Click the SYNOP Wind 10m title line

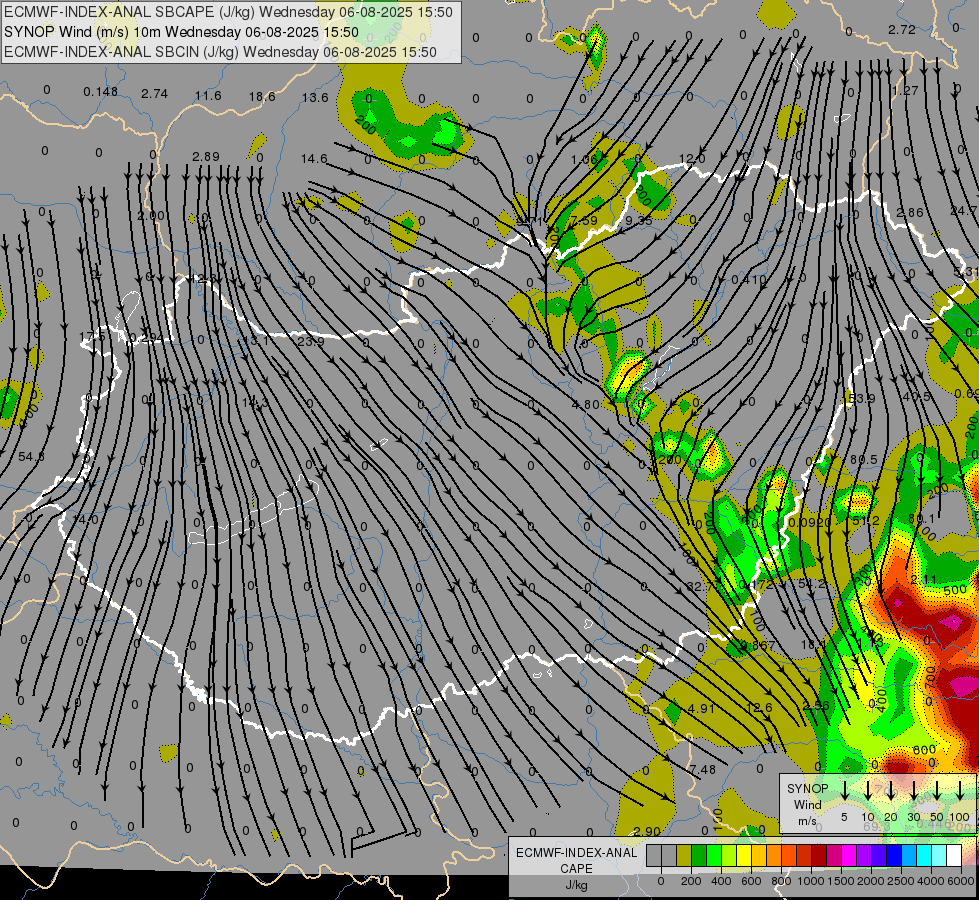click(181, 32)
